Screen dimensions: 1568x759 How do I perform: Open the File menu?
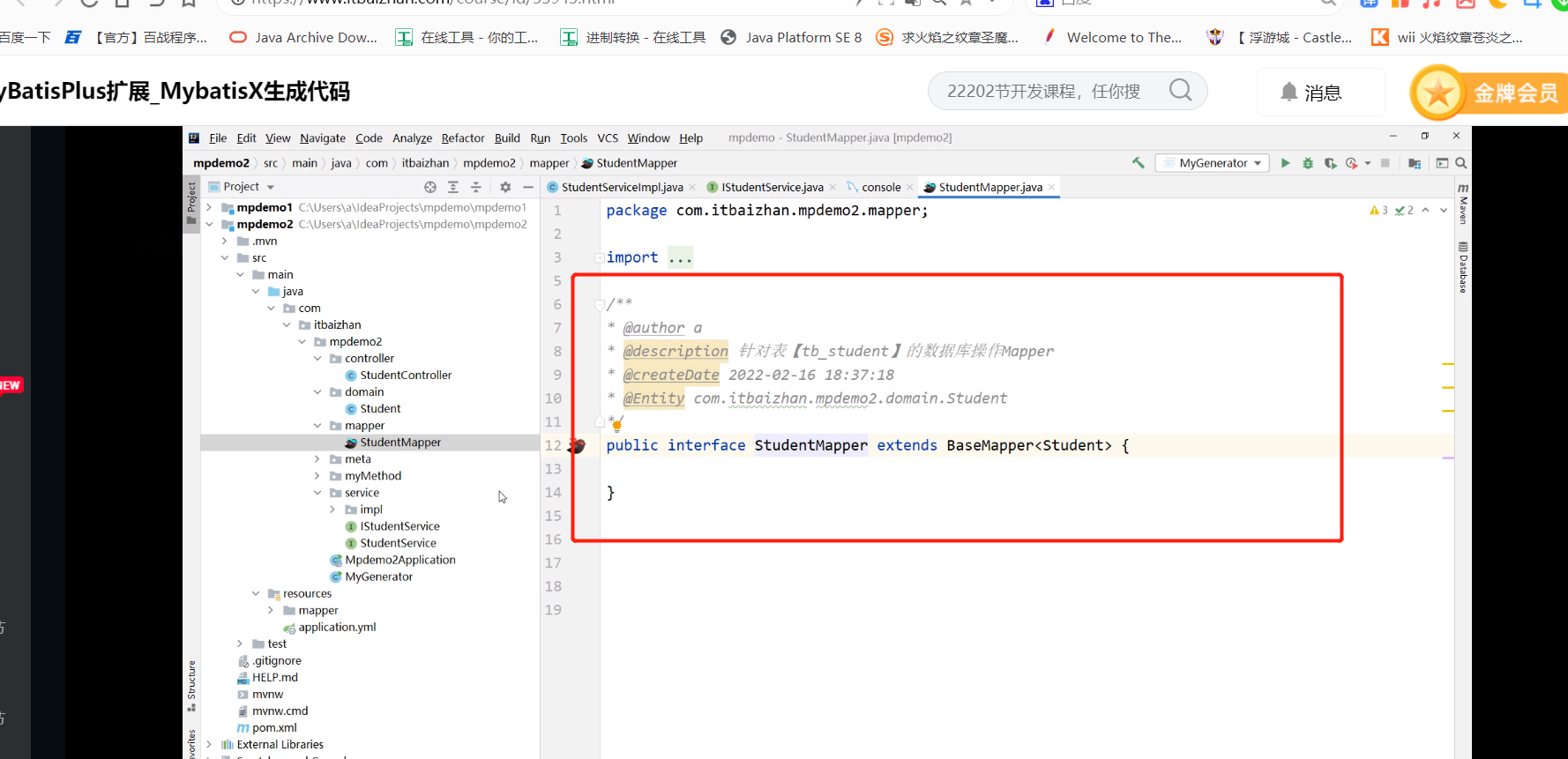pos(218,138)
